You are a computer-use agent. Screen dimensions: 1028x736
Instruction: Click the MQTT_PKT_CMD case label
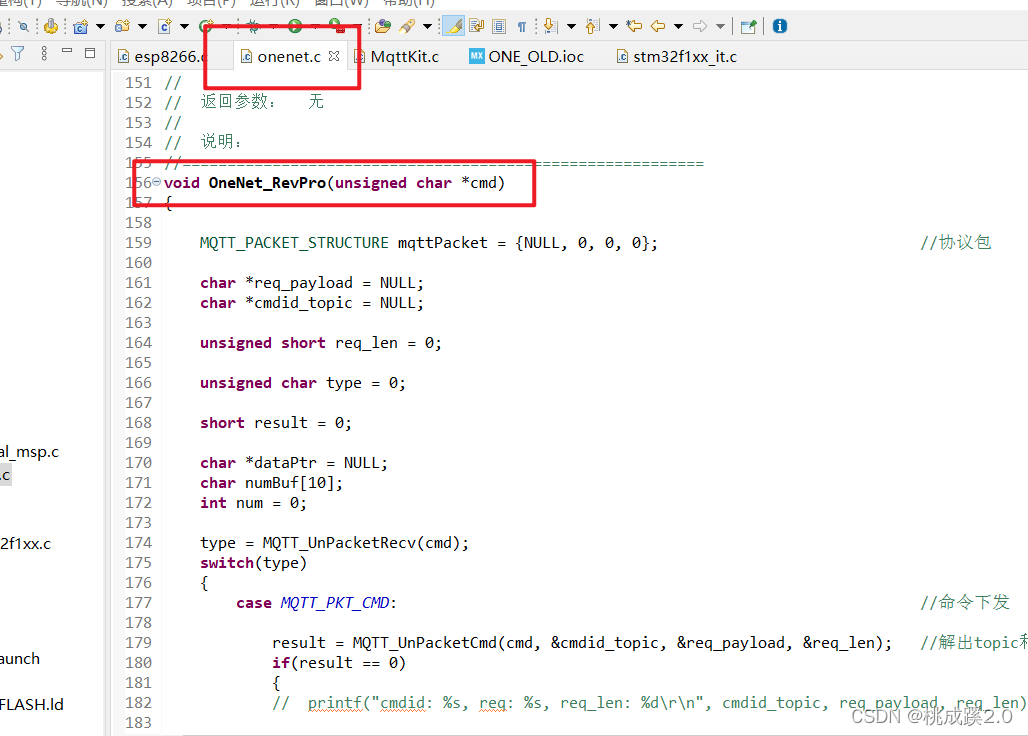pos(335,603)
